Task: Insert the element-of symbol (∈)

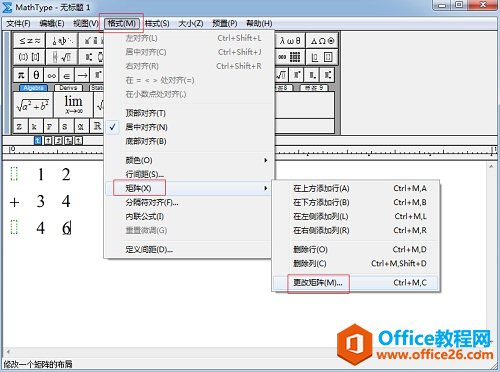Action: 67,75
